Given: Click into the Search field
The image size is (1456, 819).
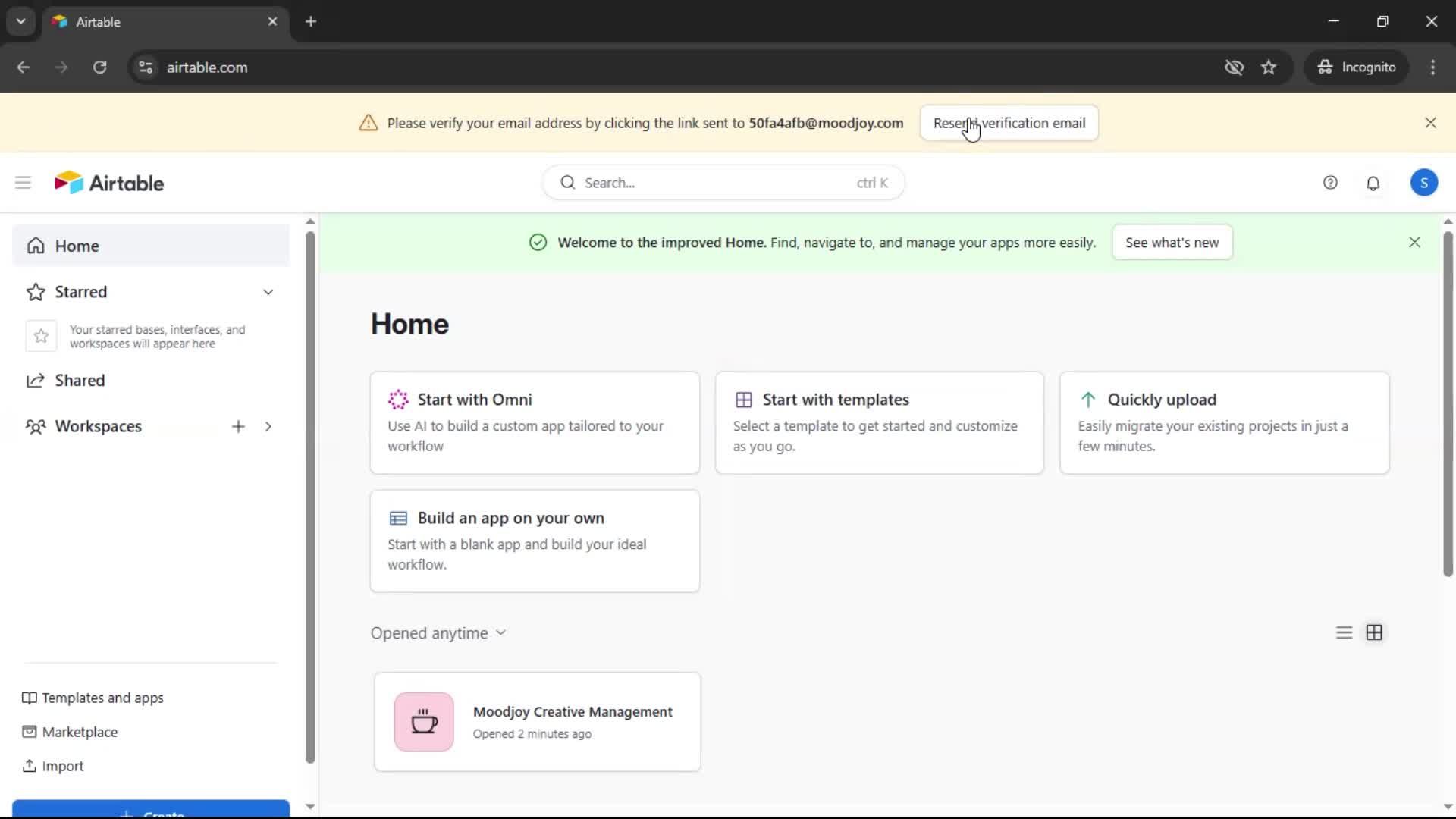Looking at the screenshot, I should [723, 183].
